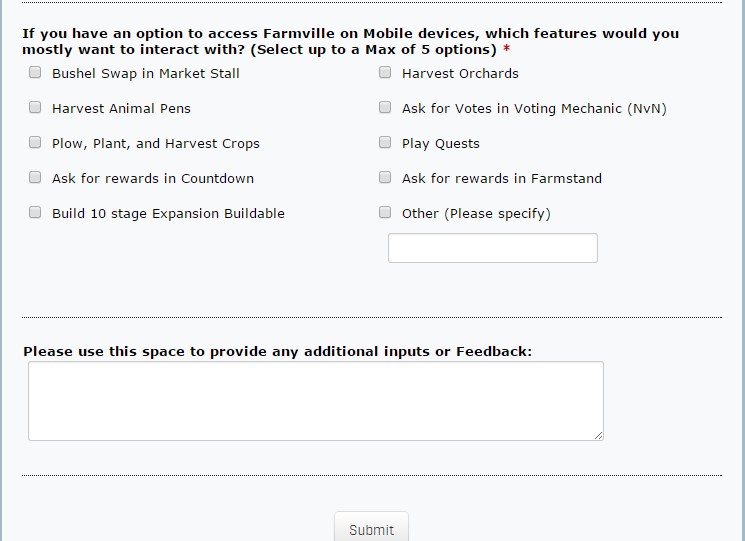Tick the Harvest Orchards checkbox
The height and width of the screenshot is (541, 745).
point(385,73)
